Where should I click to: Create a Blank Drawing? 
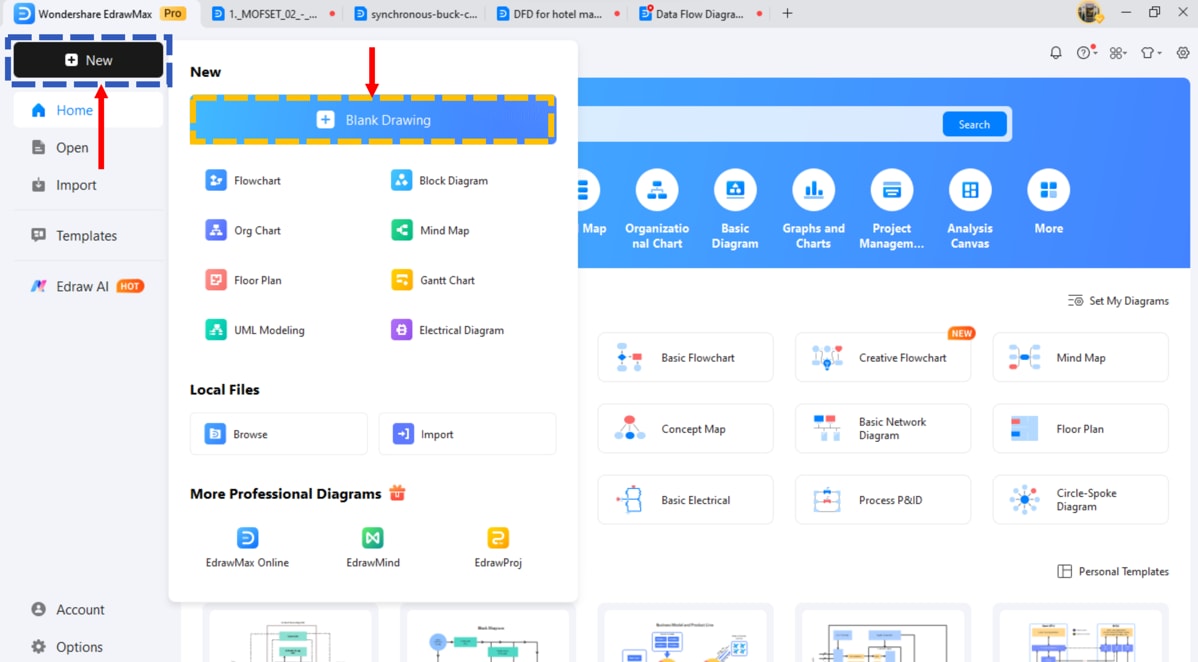click(373, 120)
